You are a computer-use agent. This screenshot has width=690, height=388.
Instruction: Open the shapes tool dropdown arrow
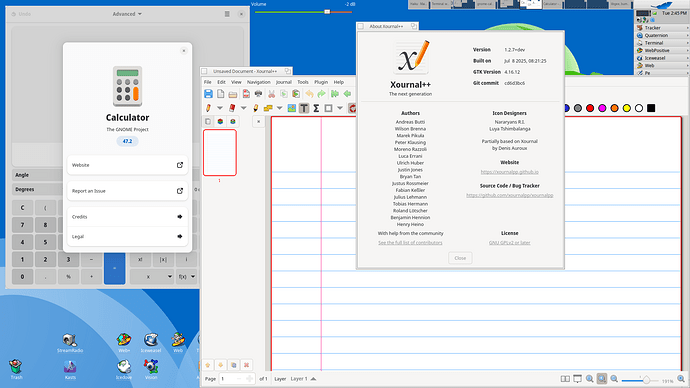tap(279, 108)
